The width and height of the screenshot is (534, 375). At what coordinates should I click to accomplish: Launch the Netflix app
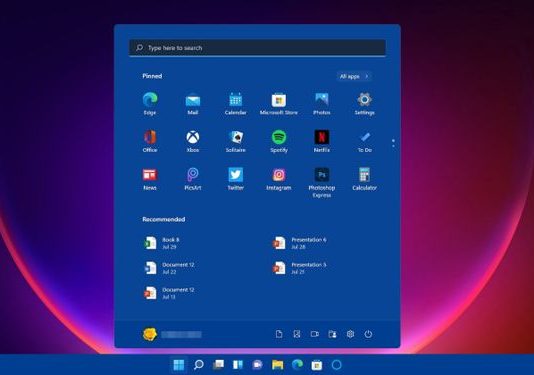[321, 141]
